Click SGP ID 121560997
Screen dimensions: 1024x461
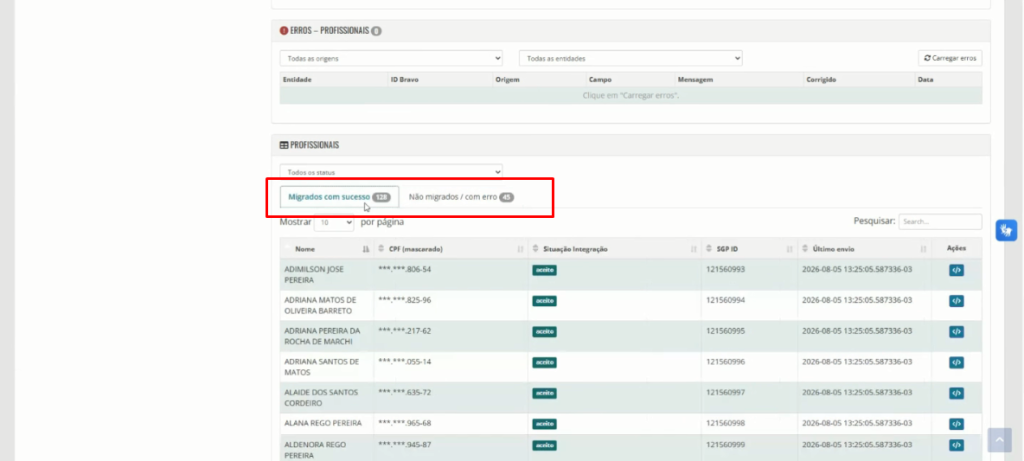pos(725,392)
